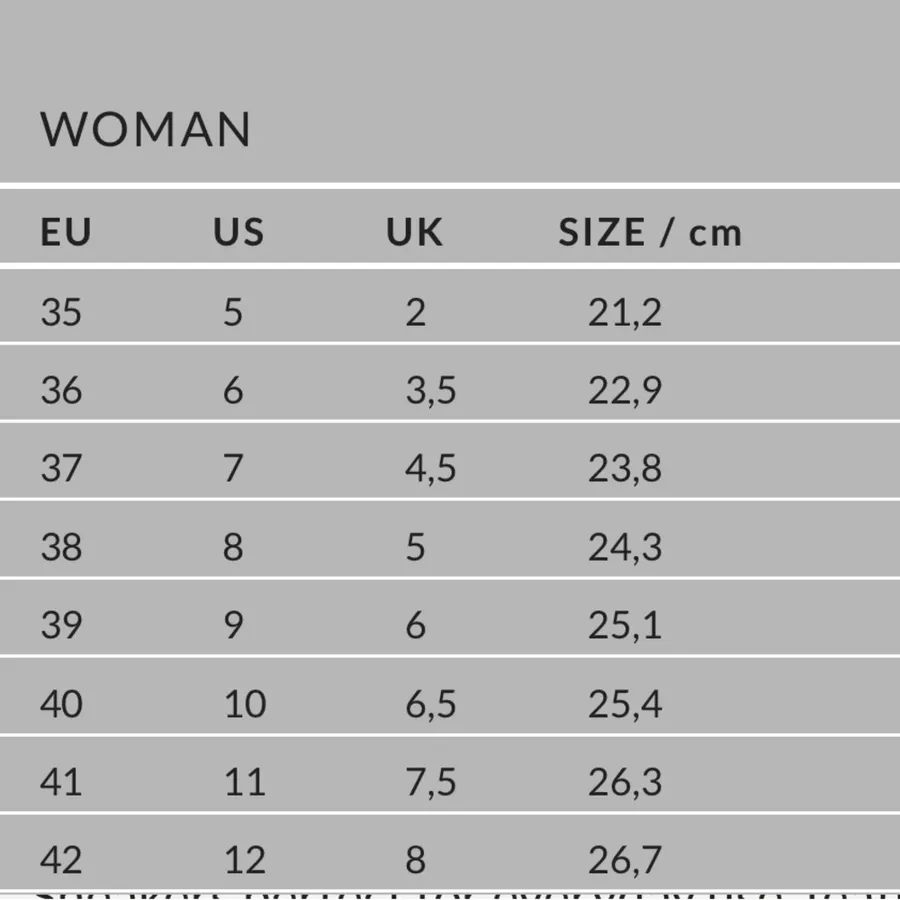The height and width of the screenshot is (900, 900).
Task: Click the 21,2 cm value
Action: pyautogui.click(x=625, y=312)
